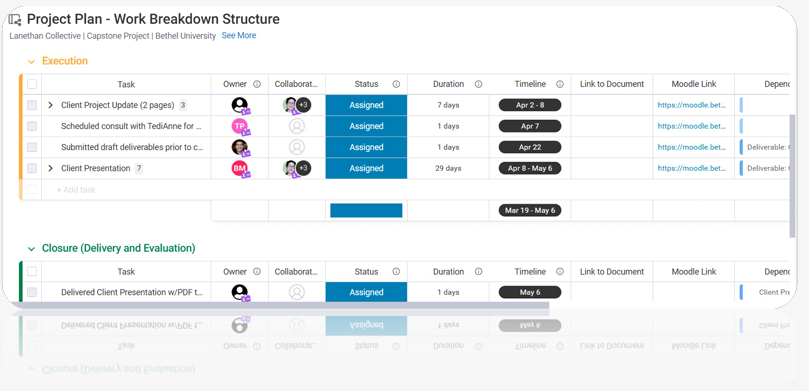This screenshot has width=809, height=391.
Task: Click Timeline column info icon in Execution
Action: tap(560, 84)
